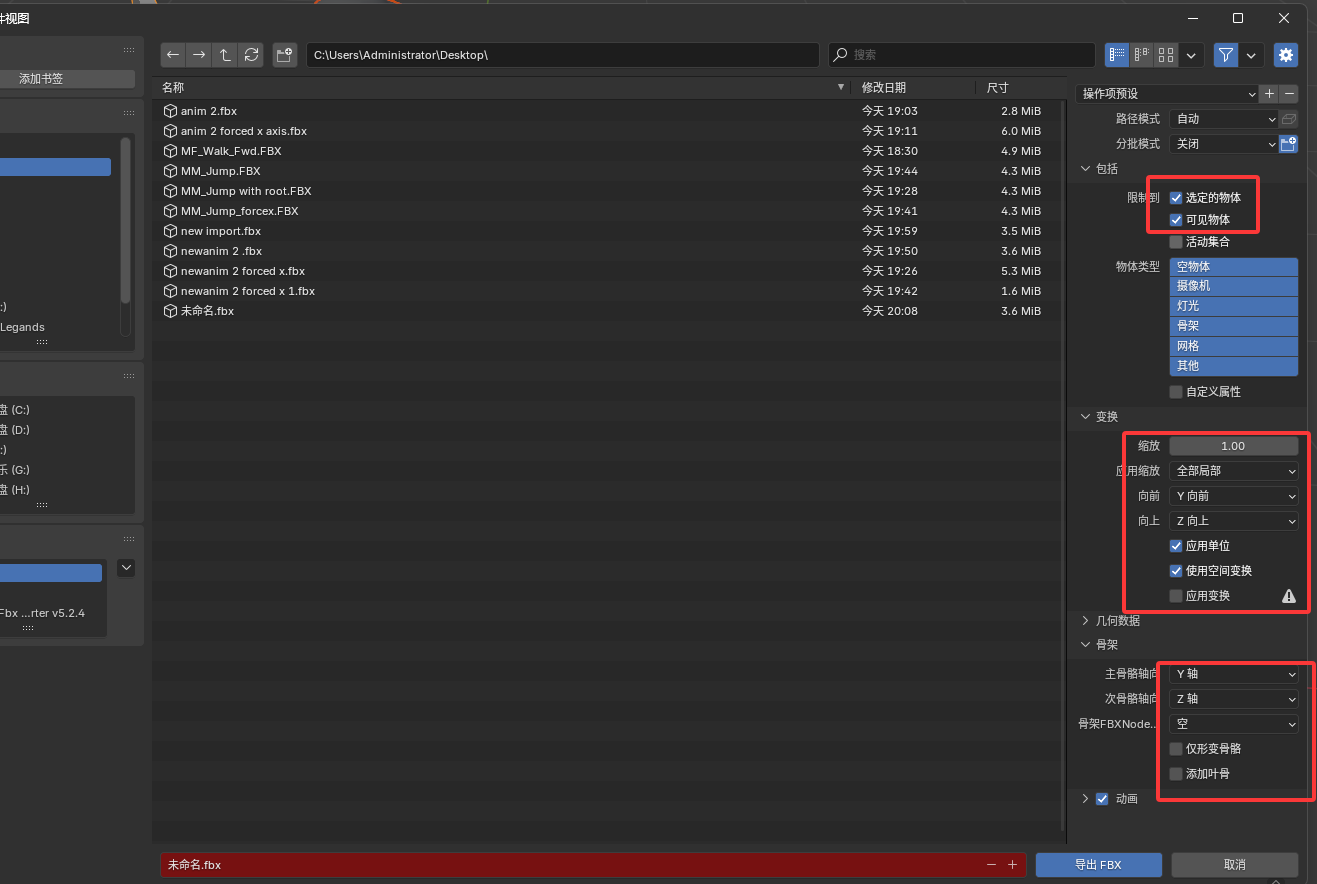1317x884 pixels.
Task: Decrement the filename number with minus
Action: (991, 865)
